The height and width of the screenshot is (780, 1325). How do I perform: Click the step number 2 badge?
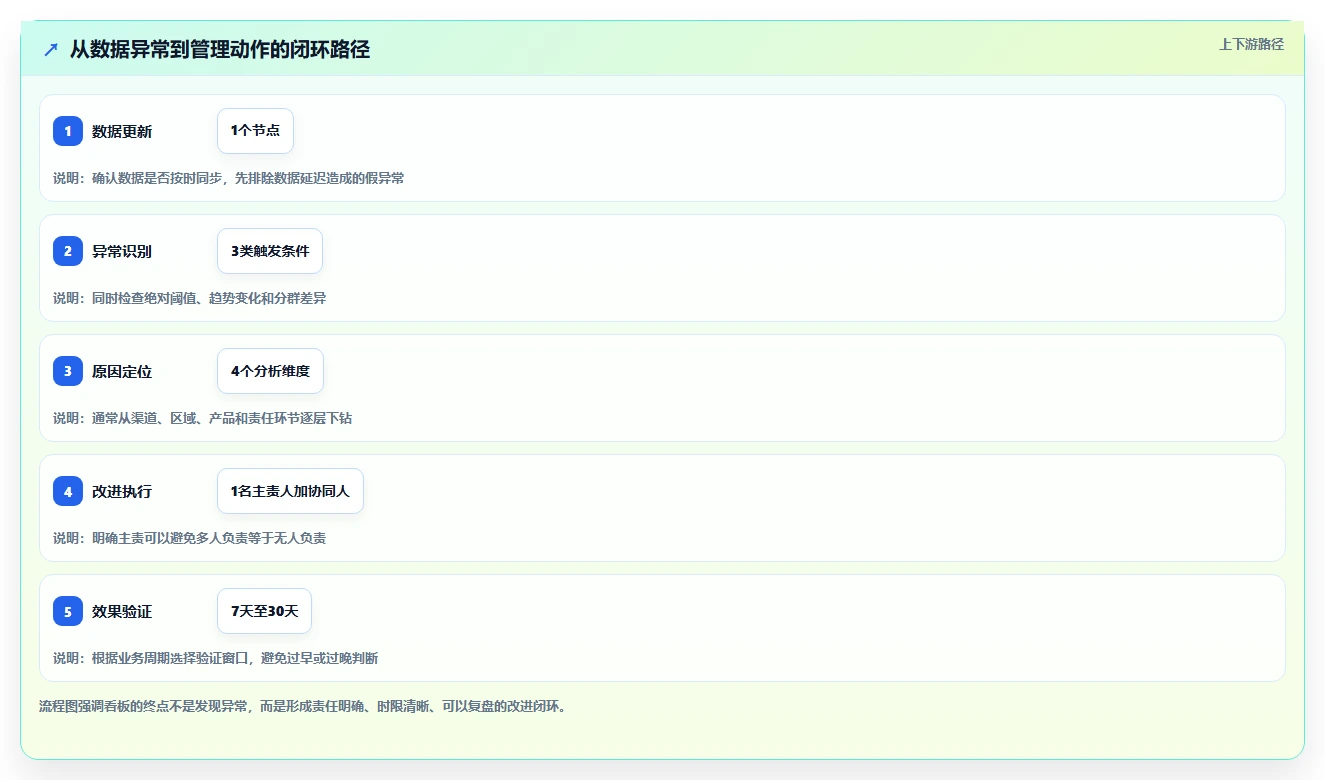(x=68, y=251)
